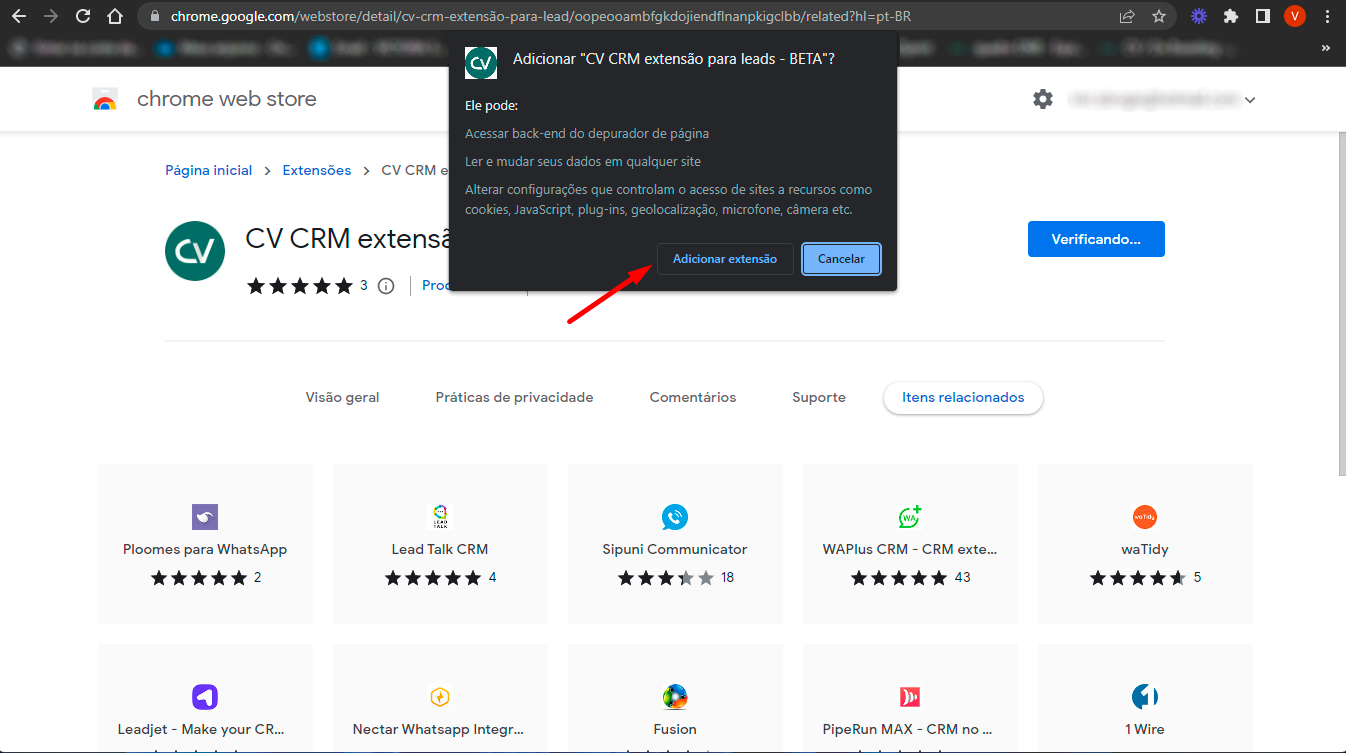
Task: Open Sipuni Communicator title text
Action: pos(675,549)
